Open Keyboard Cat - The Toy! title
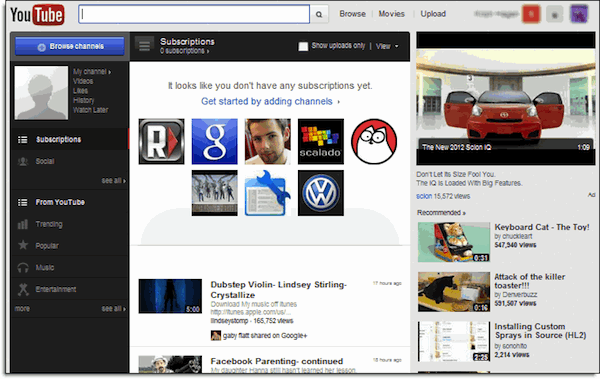Image resolution: width=600 pixels, height=379 pixels. click(x=542, y=227)
